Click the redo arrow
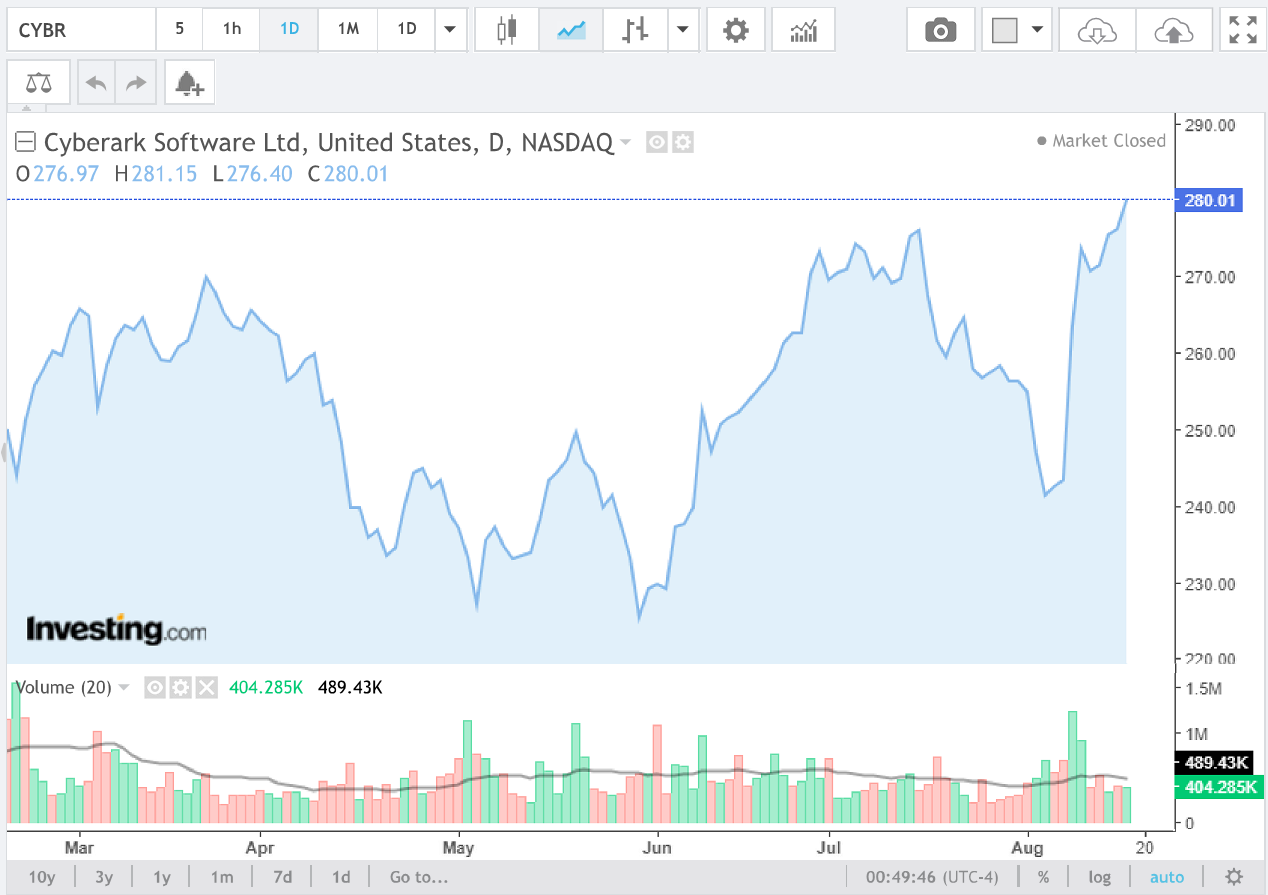The height and width of the screenshot is (895, 1268). click(x=136, y=83)
